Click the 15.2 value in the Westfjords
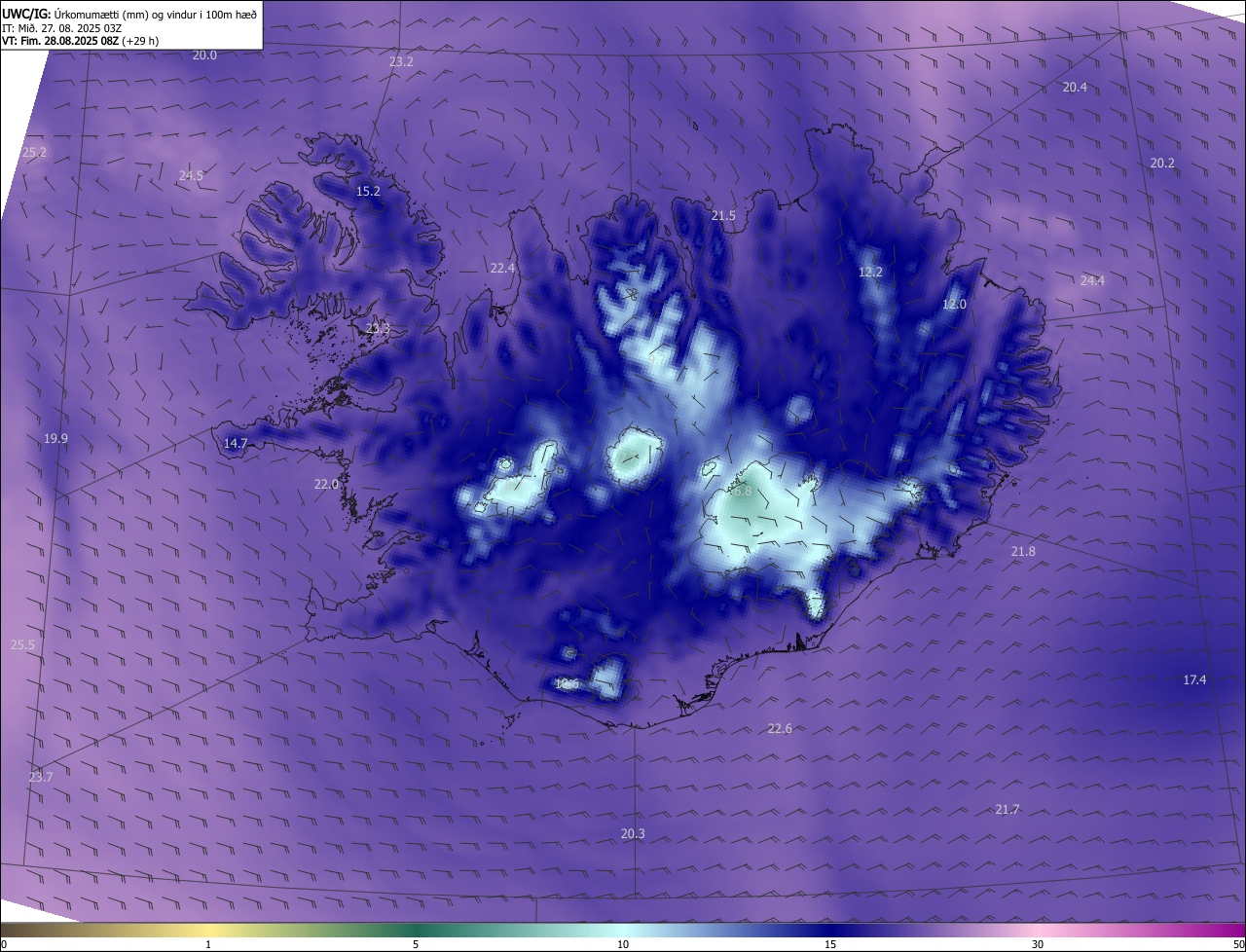Image resolution: width=1246 pixels, height=952 pixels. (368, 191)
